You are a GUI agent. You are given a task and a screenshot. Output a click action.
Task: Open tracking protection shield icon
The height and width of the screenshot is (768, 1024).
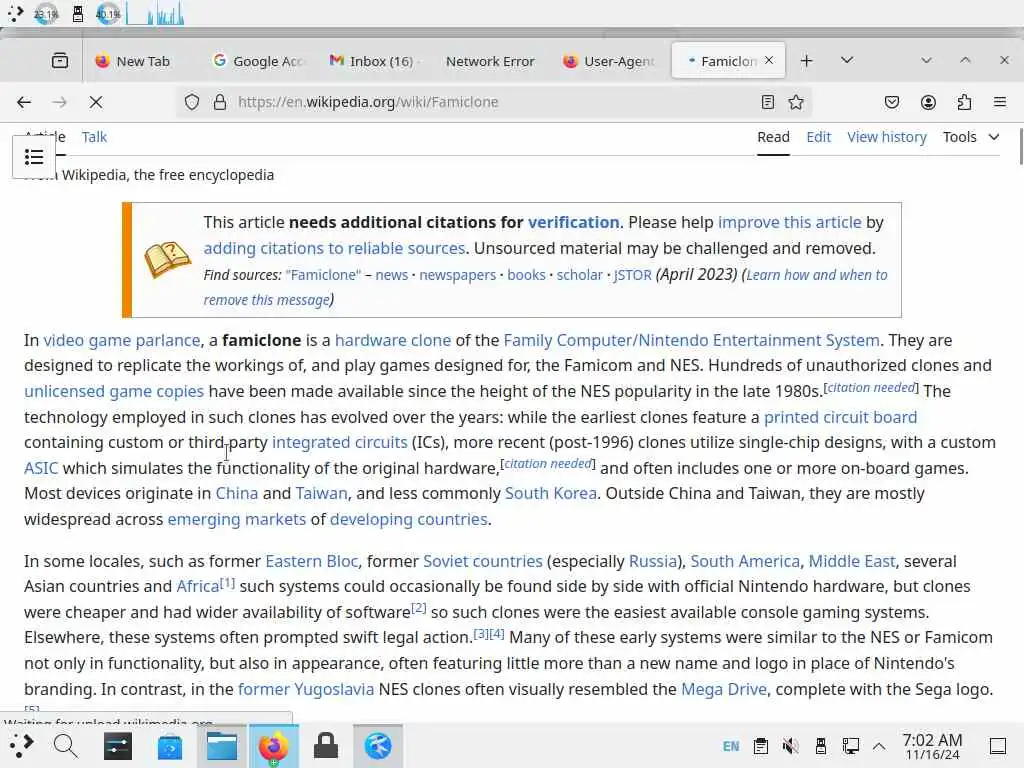click(191, 102)
